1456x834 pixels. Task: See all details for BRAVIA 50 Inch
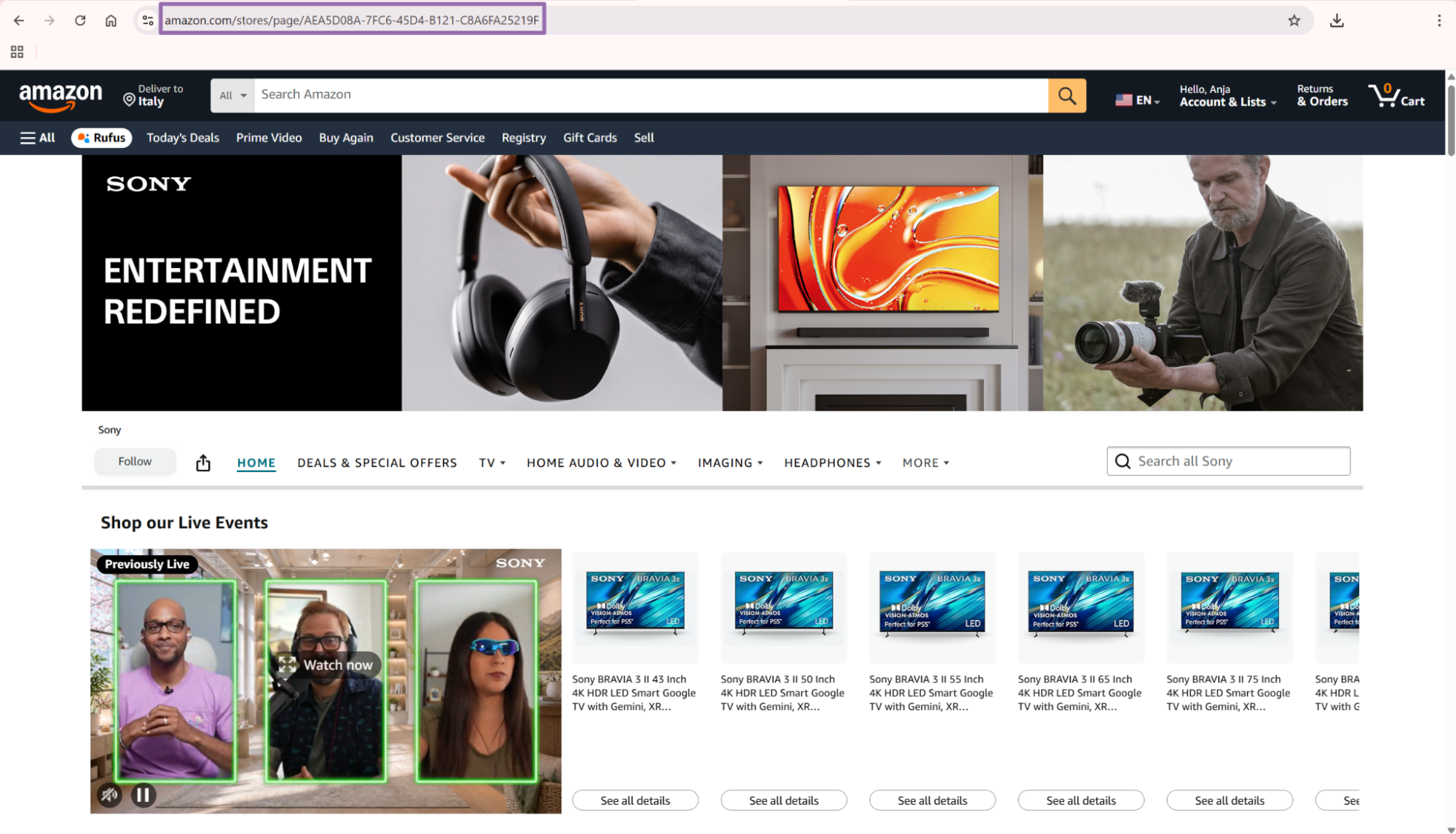[784, 800]
